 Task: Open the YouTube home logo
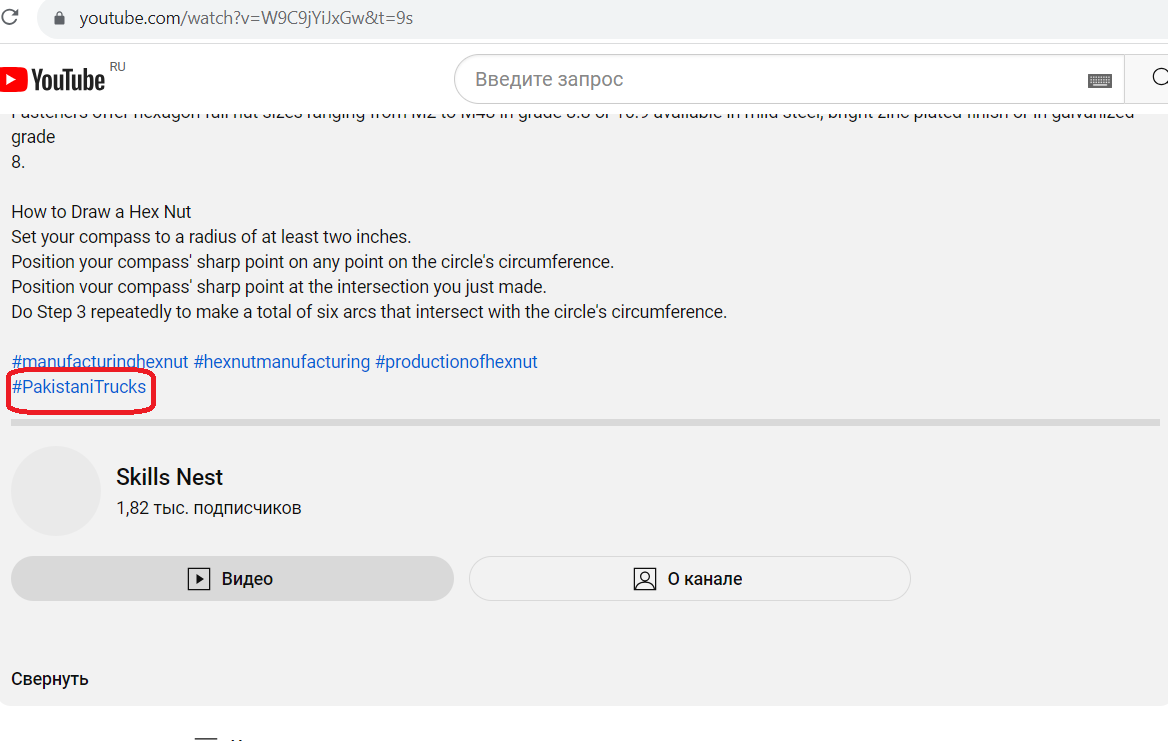click(x=52, y=80)
